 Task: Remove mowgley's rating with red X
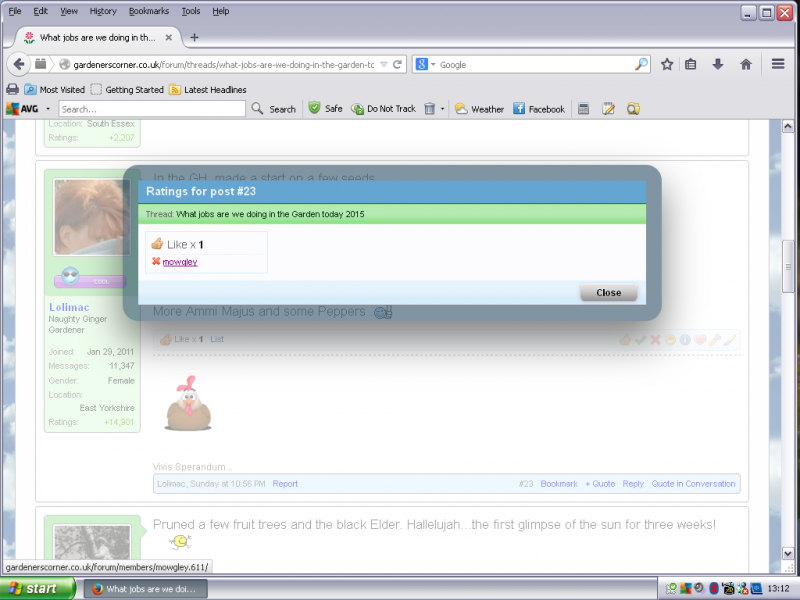click(x=156, y=262)
